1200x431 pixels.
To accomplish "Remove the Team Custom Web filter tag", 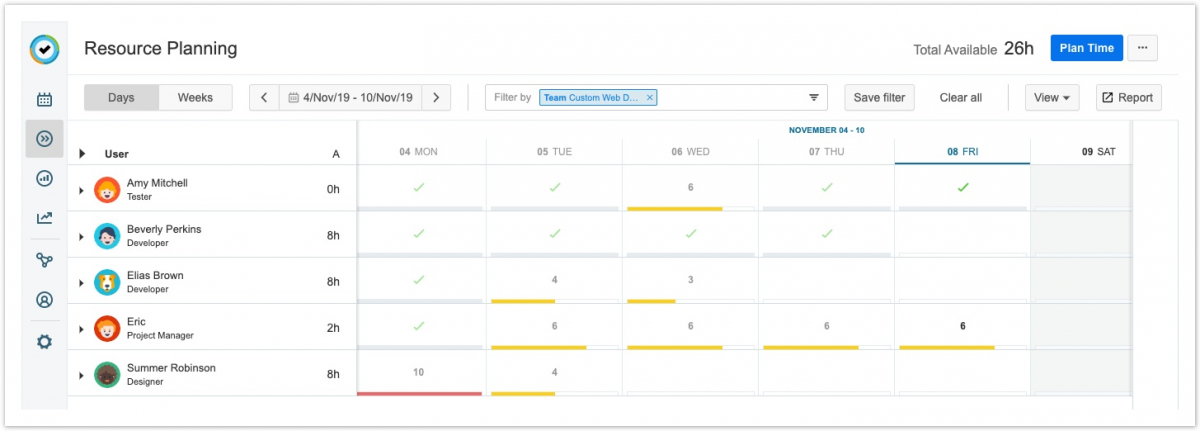I will point(650,98).
